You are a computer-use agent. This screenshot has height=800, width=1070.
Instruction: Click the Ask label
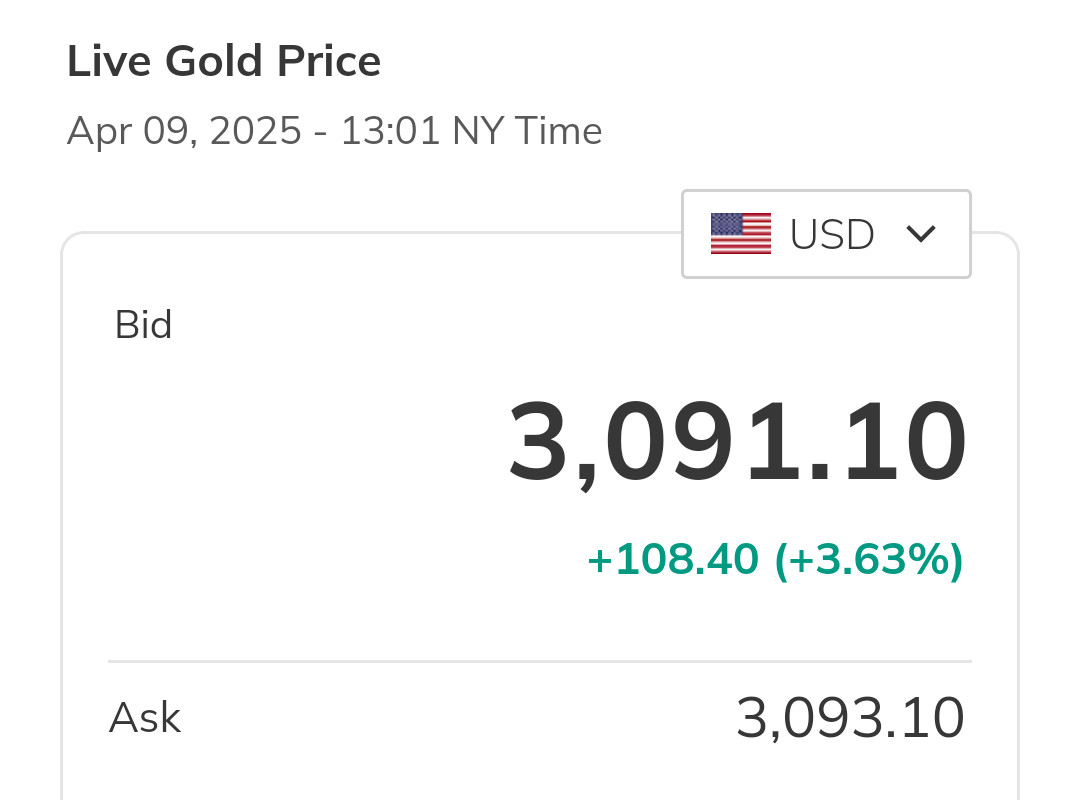pos(145,718)
